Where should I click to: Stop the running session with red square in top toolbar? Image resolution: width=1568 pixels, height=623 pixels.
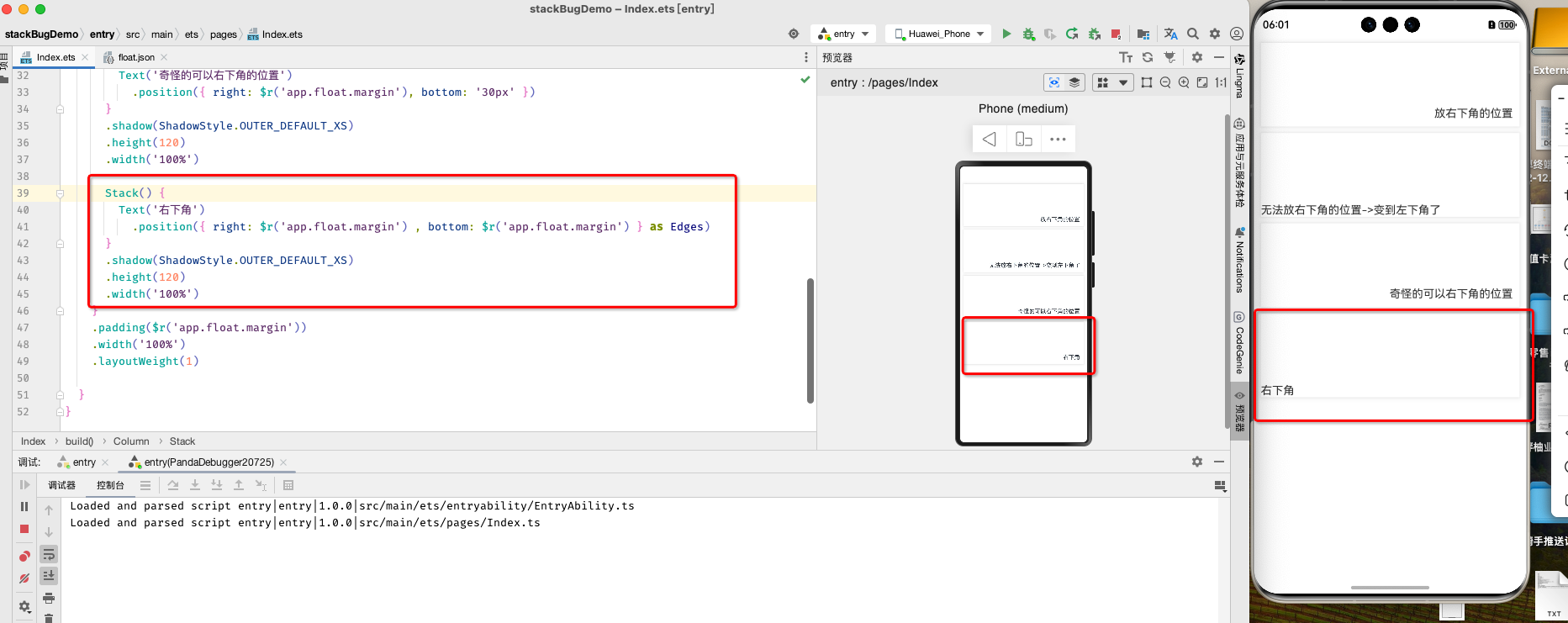click(x=1116, y=34)
